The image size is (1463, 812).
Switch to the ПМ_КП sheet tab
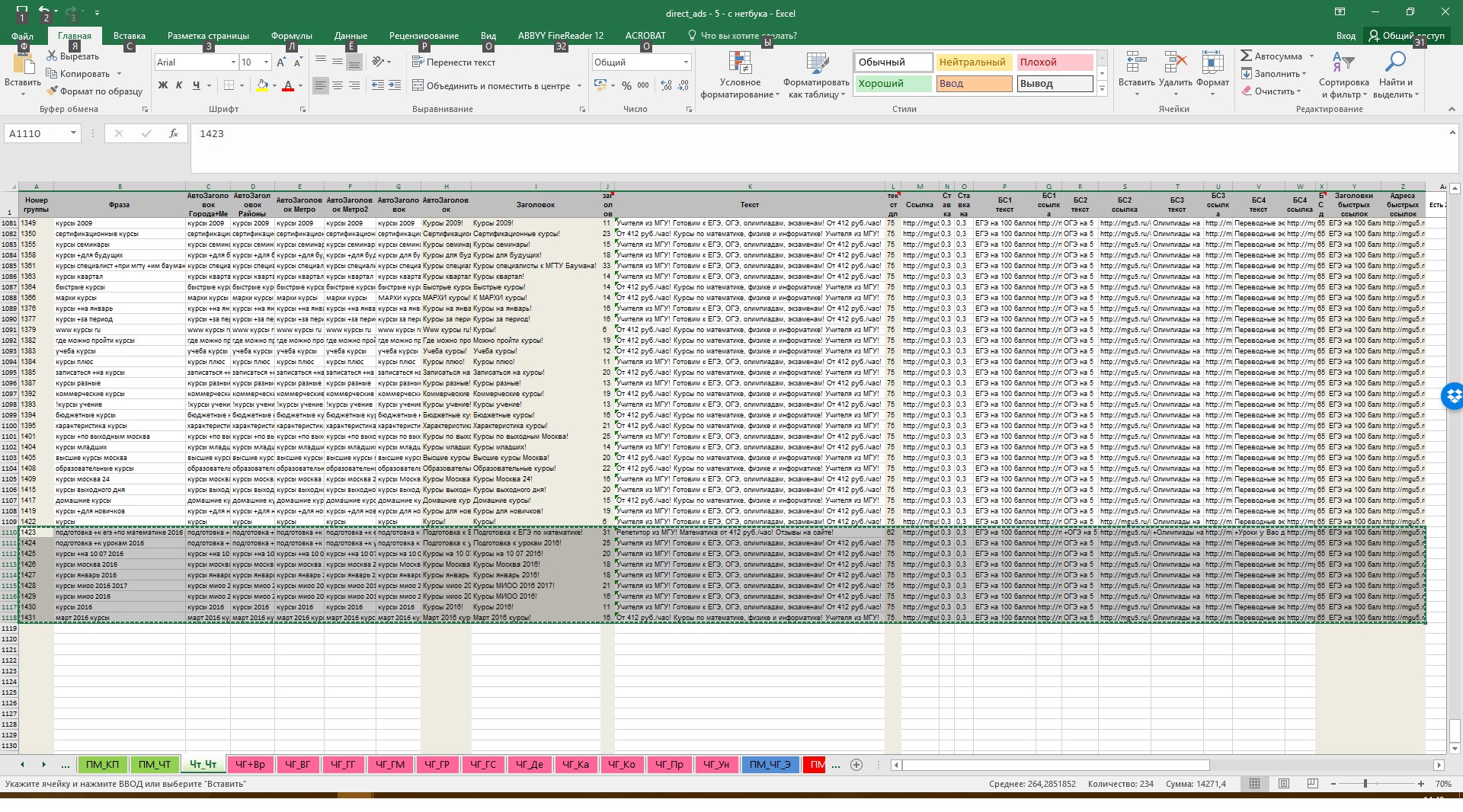pyautogui.click(x=101, y=765)
